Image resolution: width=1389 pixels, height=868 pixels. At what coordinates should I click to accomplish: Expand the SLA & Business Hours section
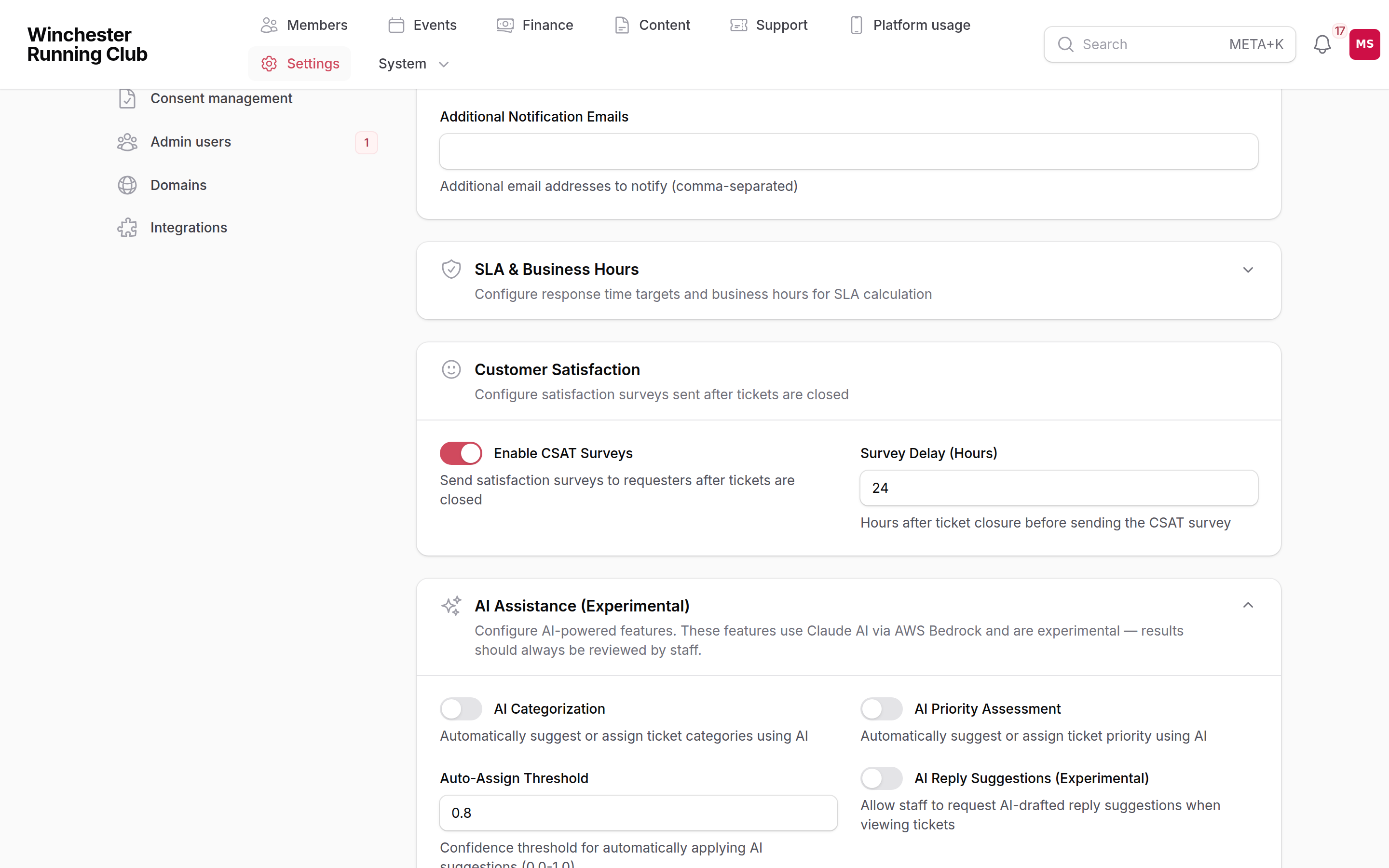(1248, 270)
